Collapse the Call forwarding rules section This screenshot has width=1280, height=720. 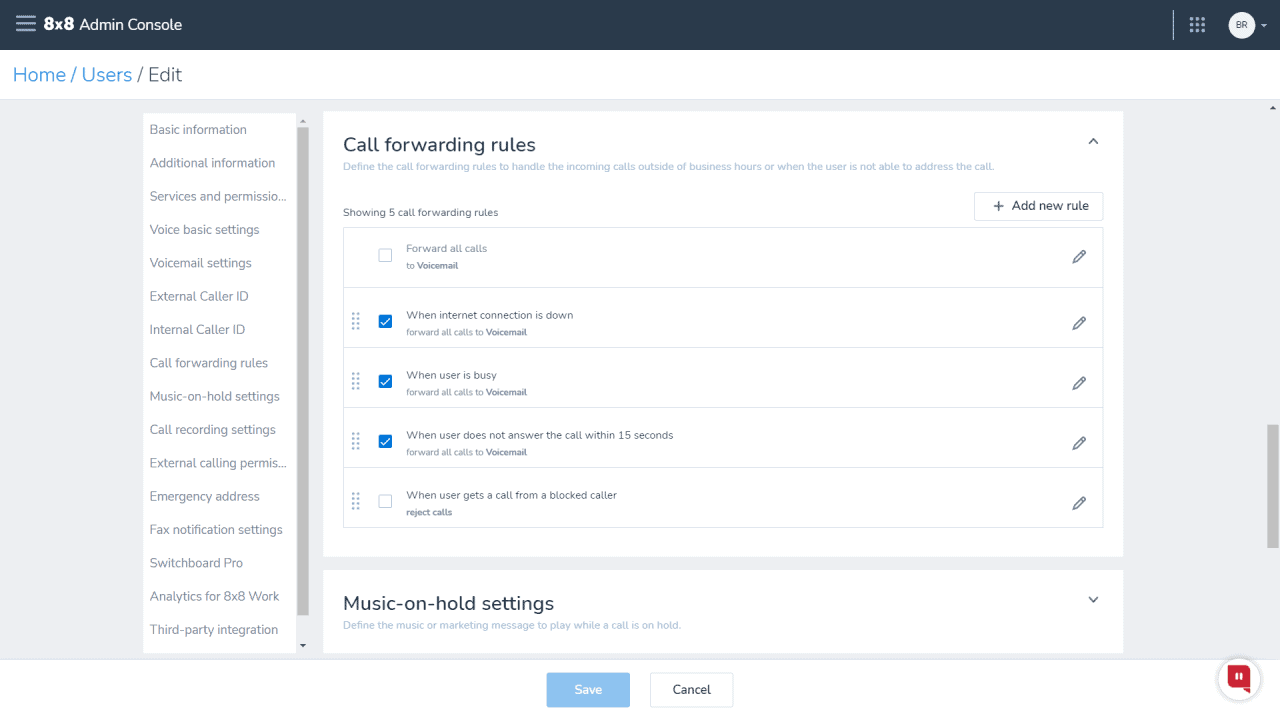coord(1093,141)
